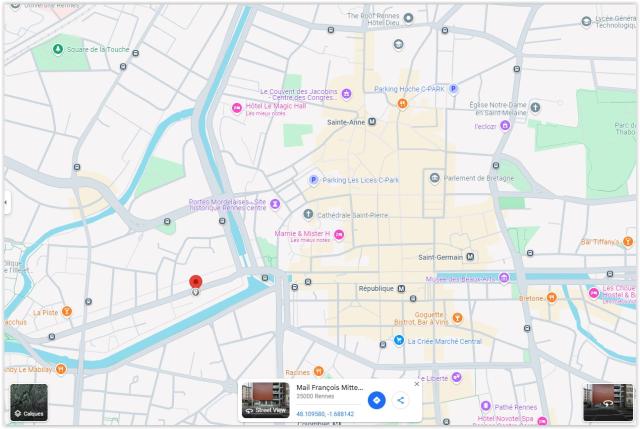This screenshot has height=429, width=640.
Task: Click the Saint-Germain metro station icon
Action: (x=470, y=257)
